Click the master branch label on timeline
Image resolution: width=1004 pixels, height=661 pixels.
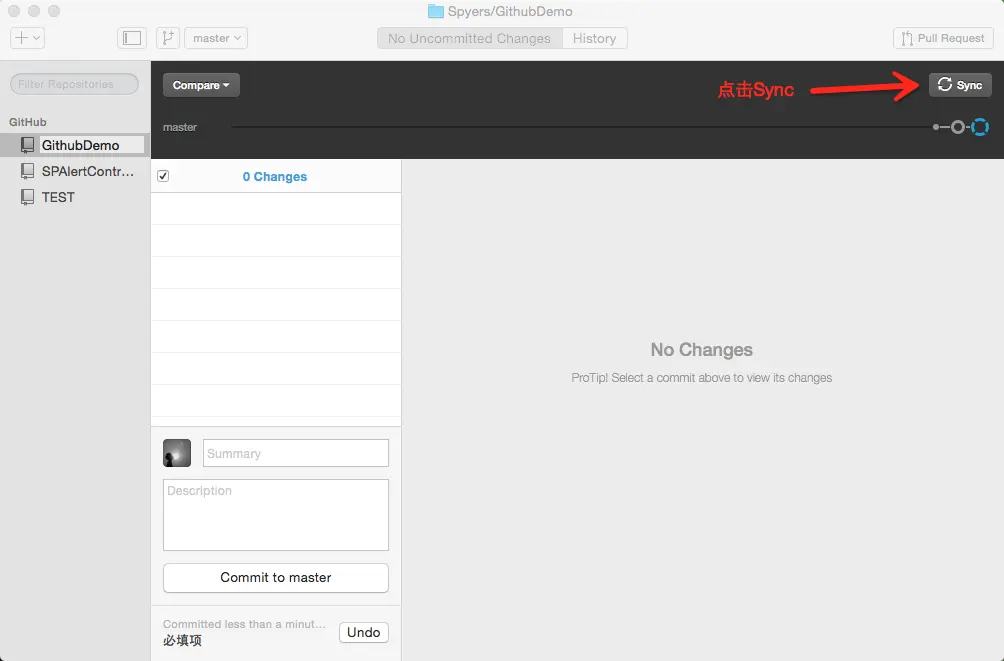(180, 127)
